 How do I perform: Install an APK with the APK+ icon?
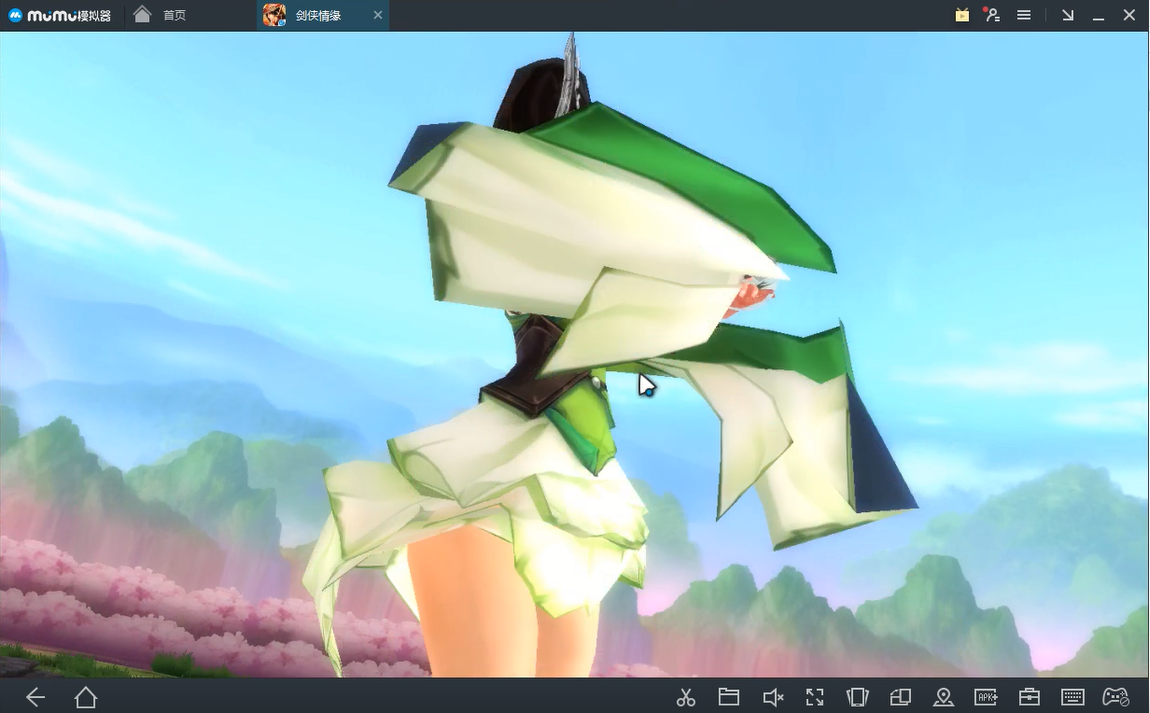coord(986,697)
